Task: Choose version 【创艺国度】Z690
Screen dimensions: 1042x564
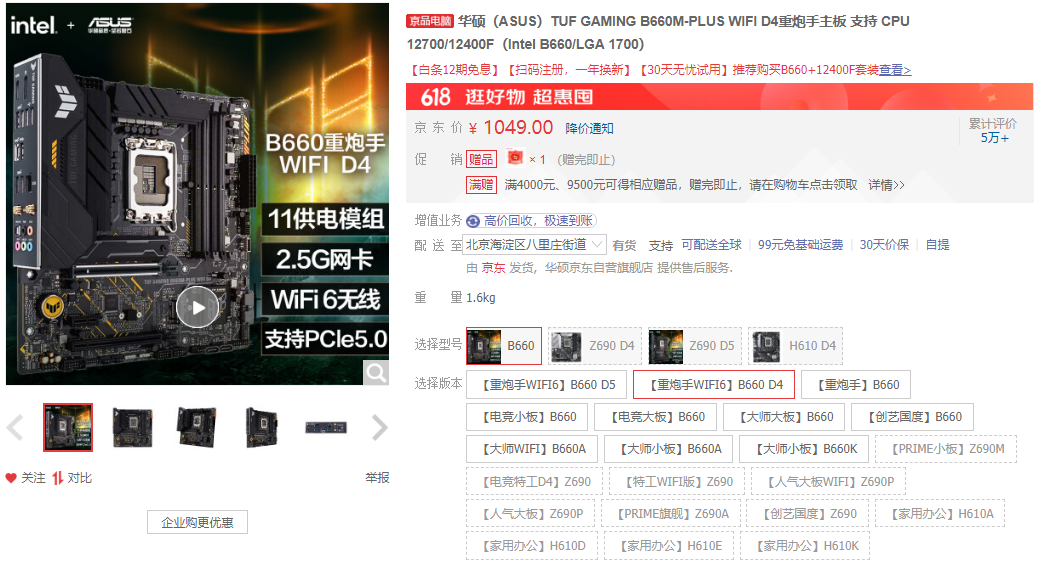Action: pyautogui.click(x=807, y=514)
